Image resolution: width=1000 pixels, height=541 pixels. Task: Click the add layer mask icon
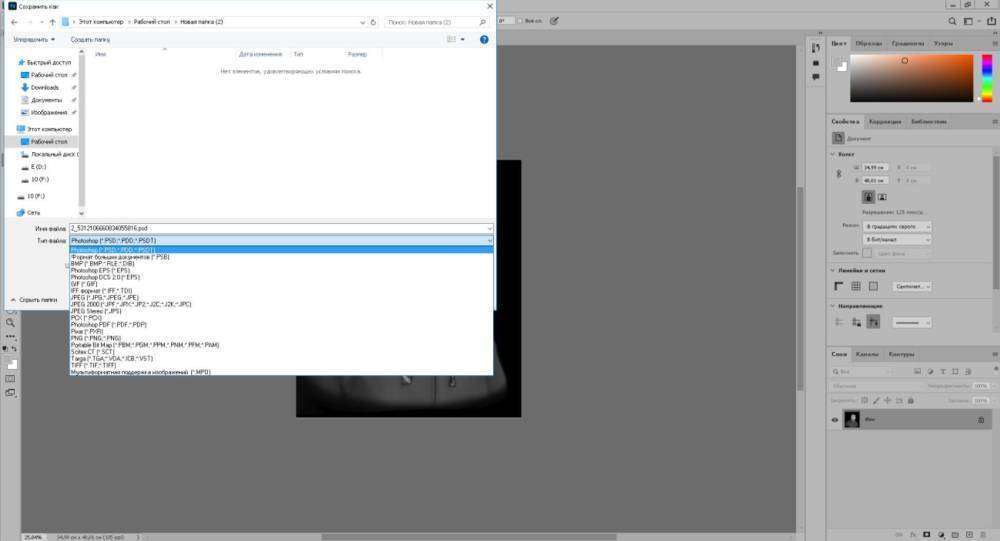coord(928,533)
